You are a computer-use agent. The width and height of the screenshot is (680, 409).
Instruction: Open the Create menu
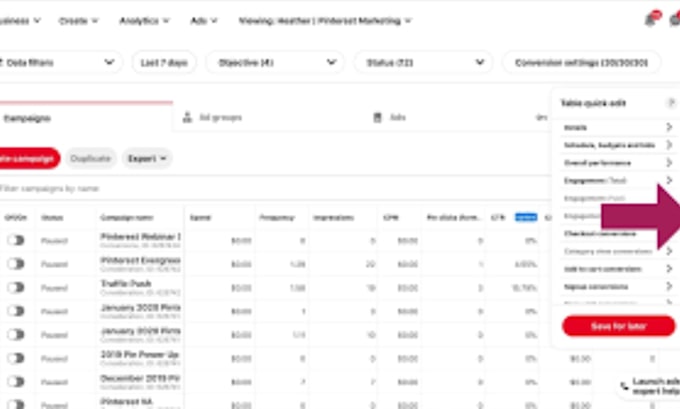click(78, 20)
